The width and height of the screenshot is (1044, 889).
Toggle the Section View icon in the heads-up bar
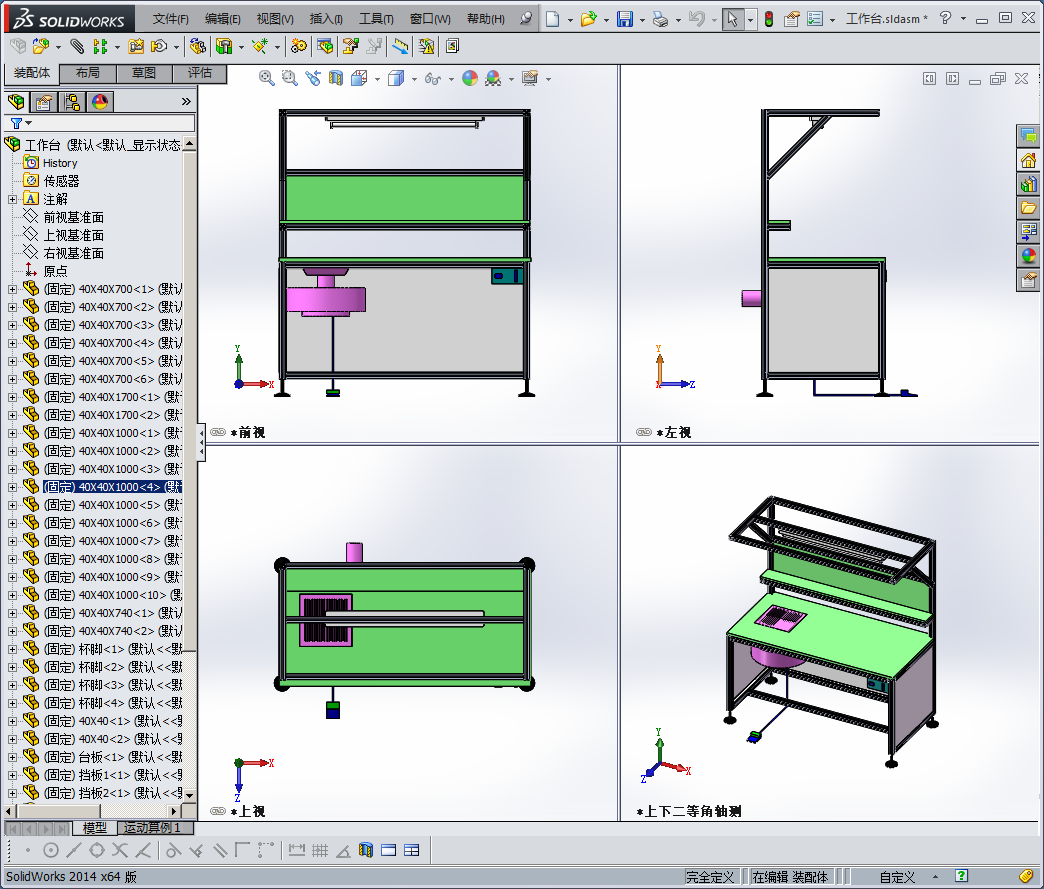336,78
